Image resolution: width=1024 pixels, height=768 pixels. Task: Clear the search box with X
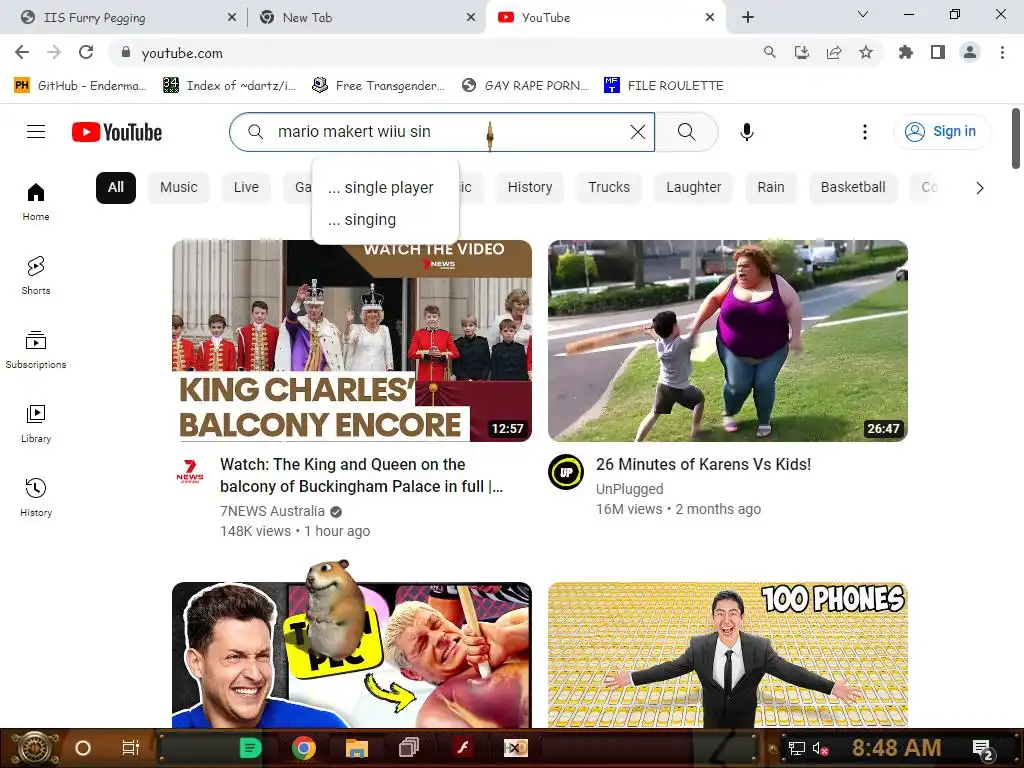click(638, 132)
